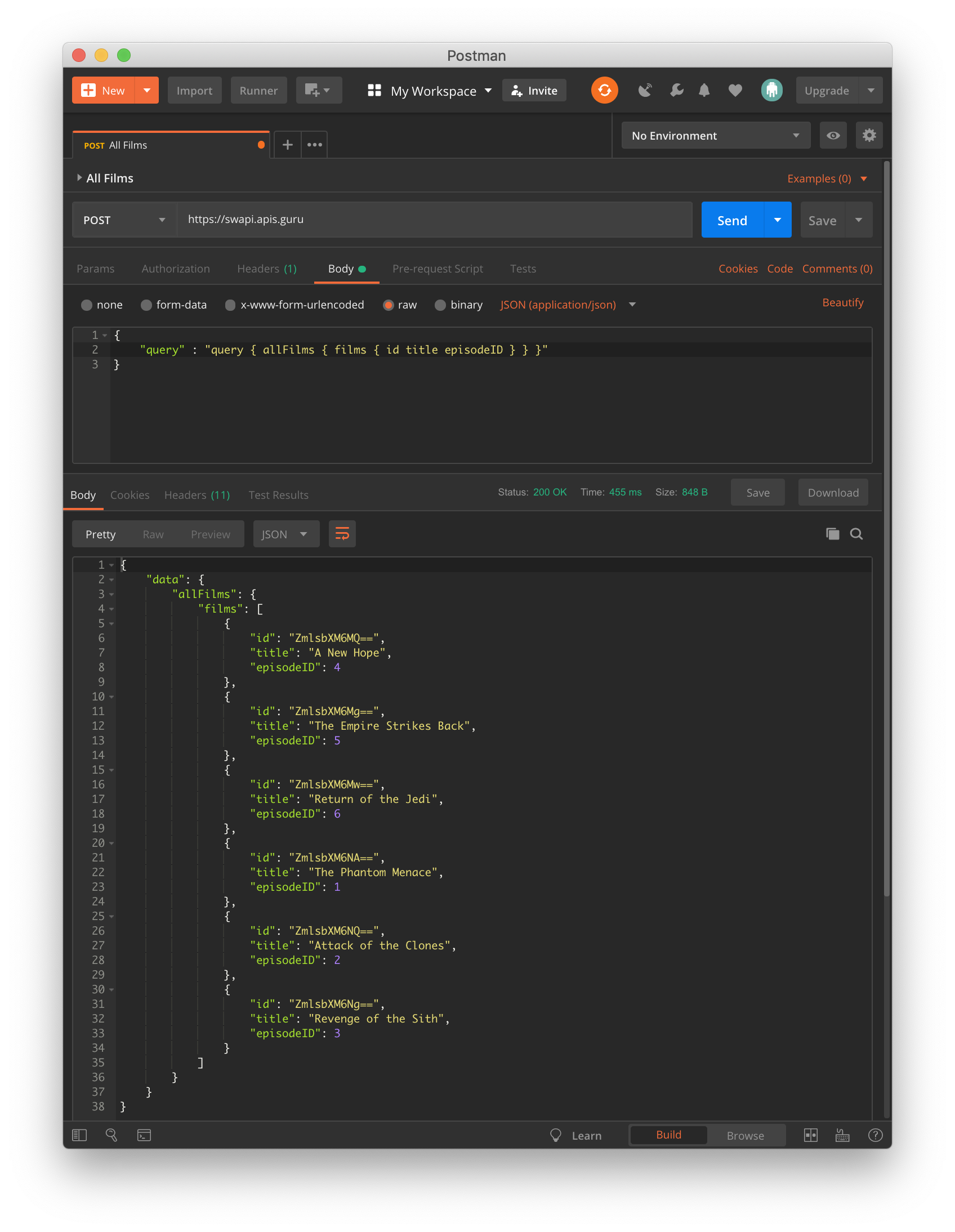This screenshot has height=1232, width=955.
Task: Toggle sidebar visibility icon
Action: 79,1135
